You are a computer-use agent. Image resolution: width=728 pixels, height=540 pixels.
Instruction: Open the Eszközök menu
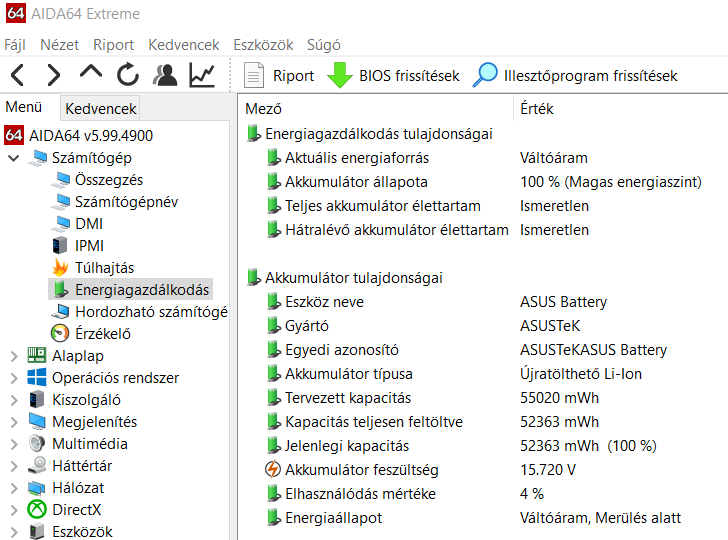tap(263, 45)
